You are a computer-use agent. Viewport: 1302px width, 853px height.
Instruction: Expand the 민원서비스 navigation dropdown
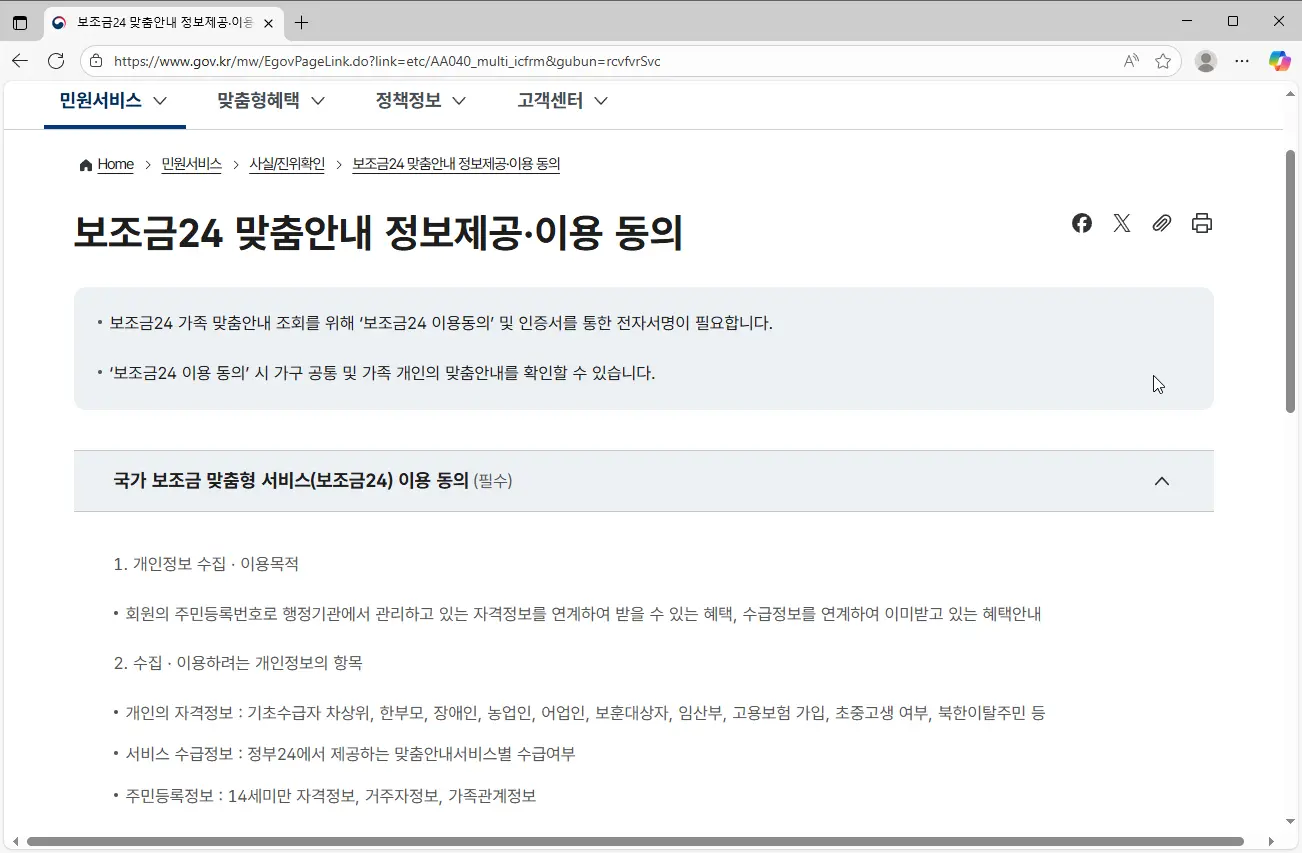113,100
